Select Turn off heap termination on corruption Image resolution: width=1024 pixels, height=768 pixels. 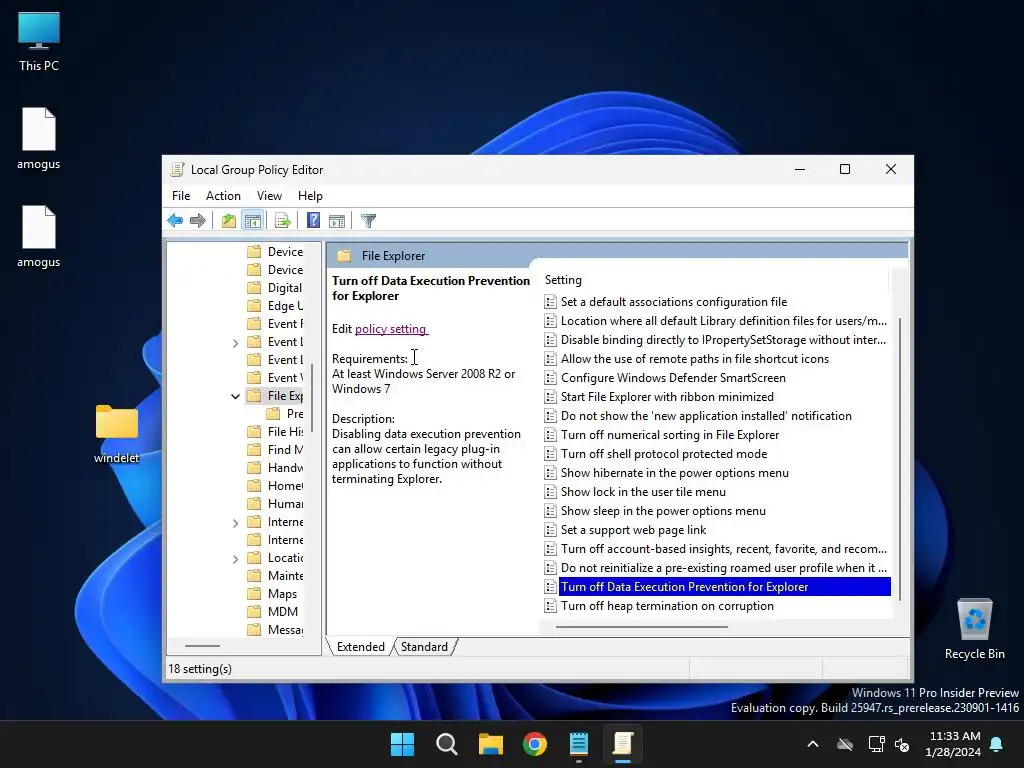click(667, 605)
